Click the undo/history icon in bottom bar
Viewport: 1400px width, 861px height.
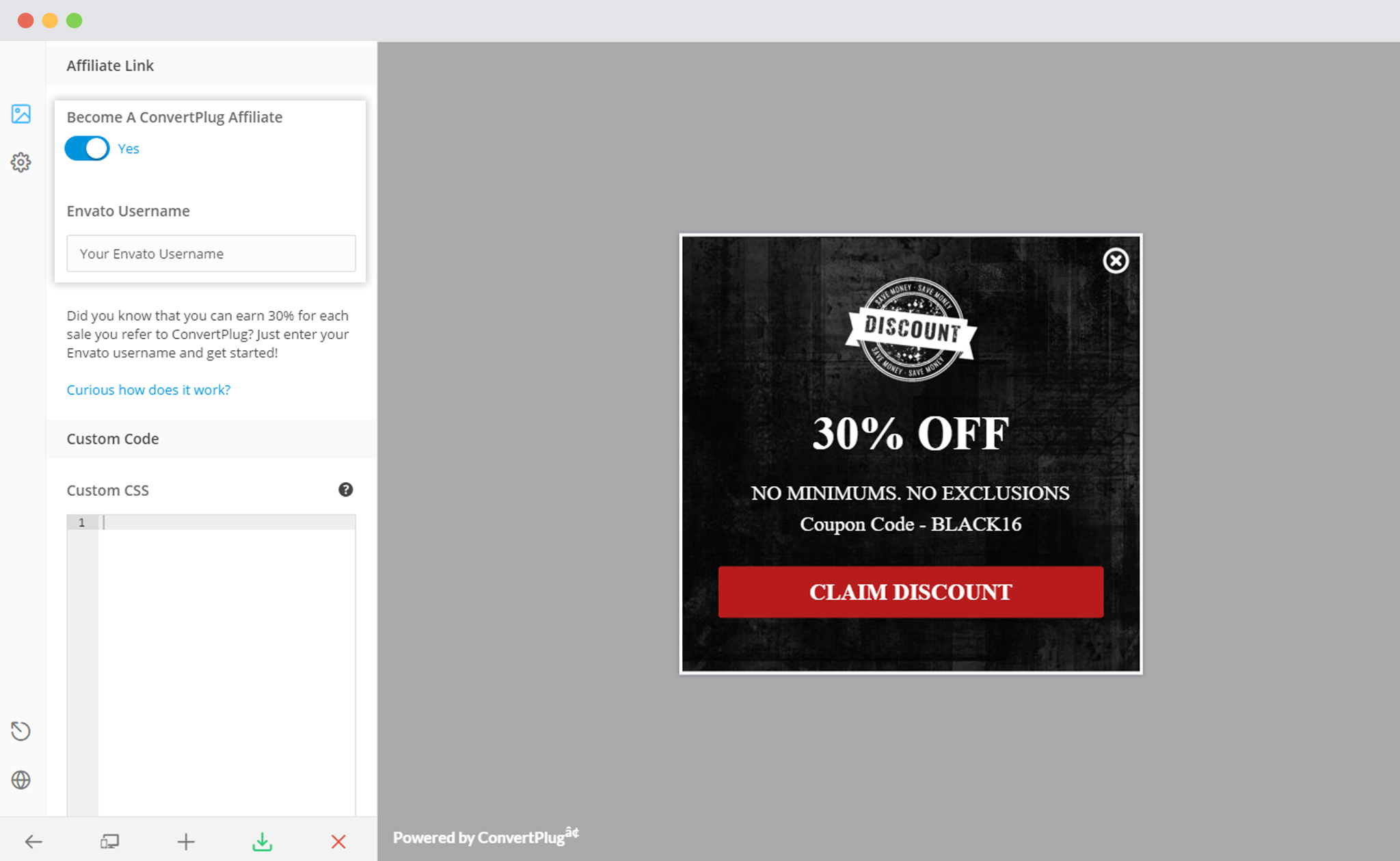[22, 731]
